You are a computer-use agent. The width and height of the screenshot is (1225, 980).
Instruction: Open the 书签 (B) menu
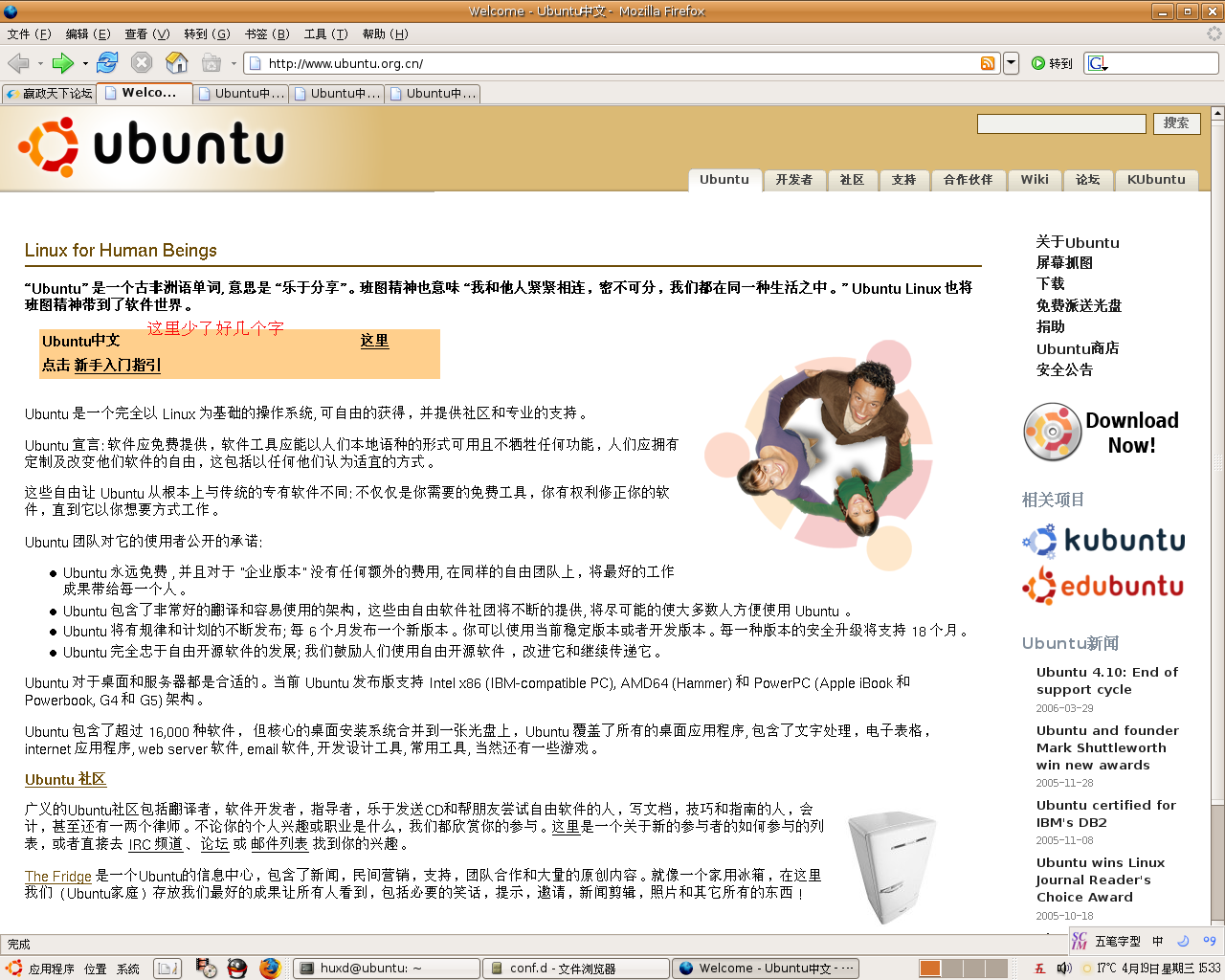(x=267, y=34)
